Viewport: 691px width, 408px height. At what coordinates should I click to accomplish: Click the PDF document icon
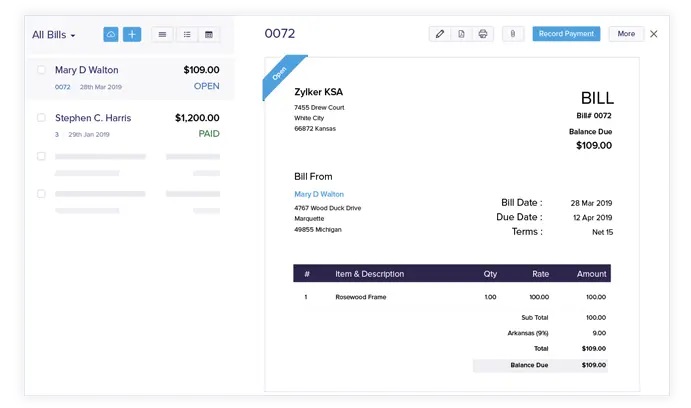pyautogui.click(x=461, y=34)
